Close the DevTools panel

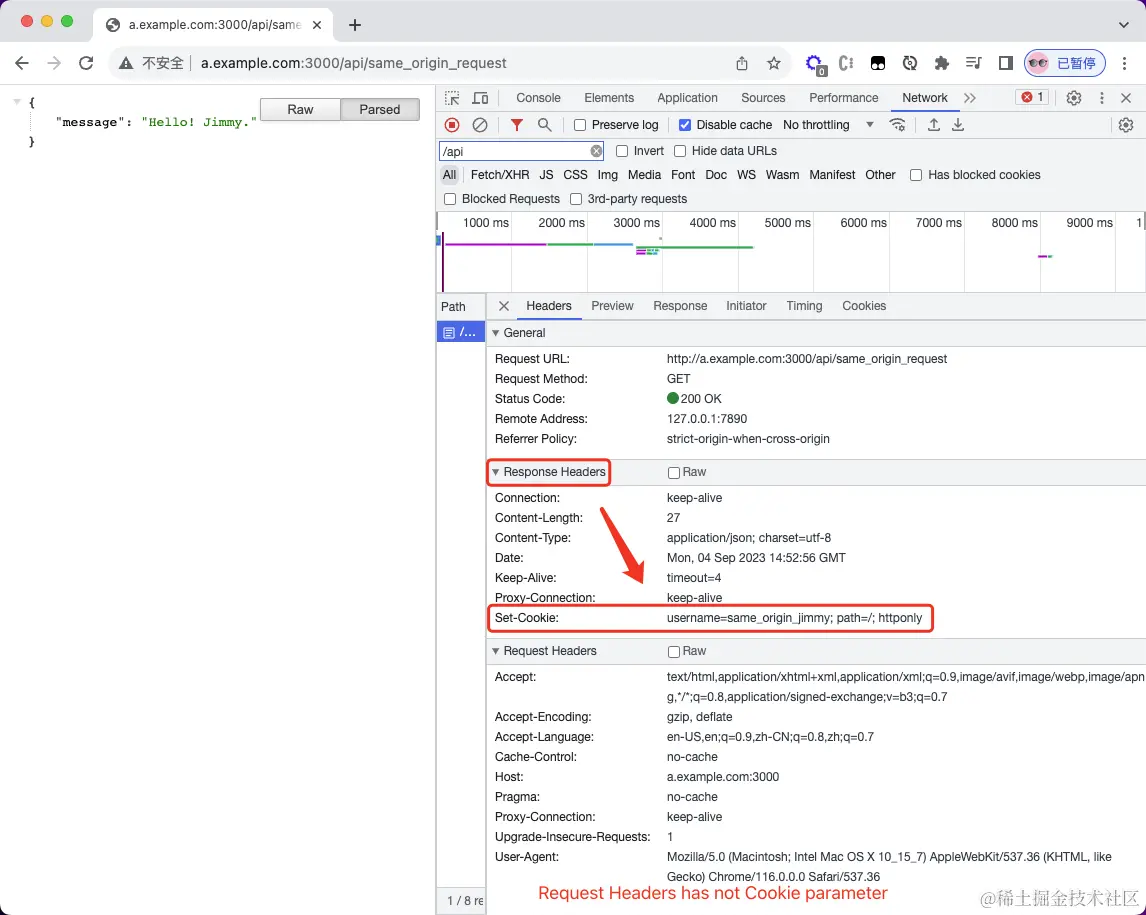click(x=1126, y=98)
